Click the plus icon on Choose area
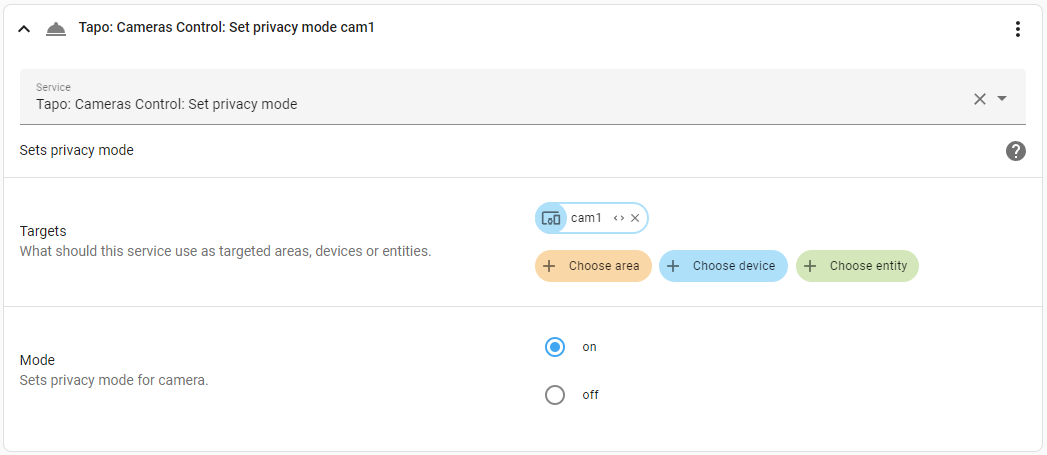 (x=549, y=266)
